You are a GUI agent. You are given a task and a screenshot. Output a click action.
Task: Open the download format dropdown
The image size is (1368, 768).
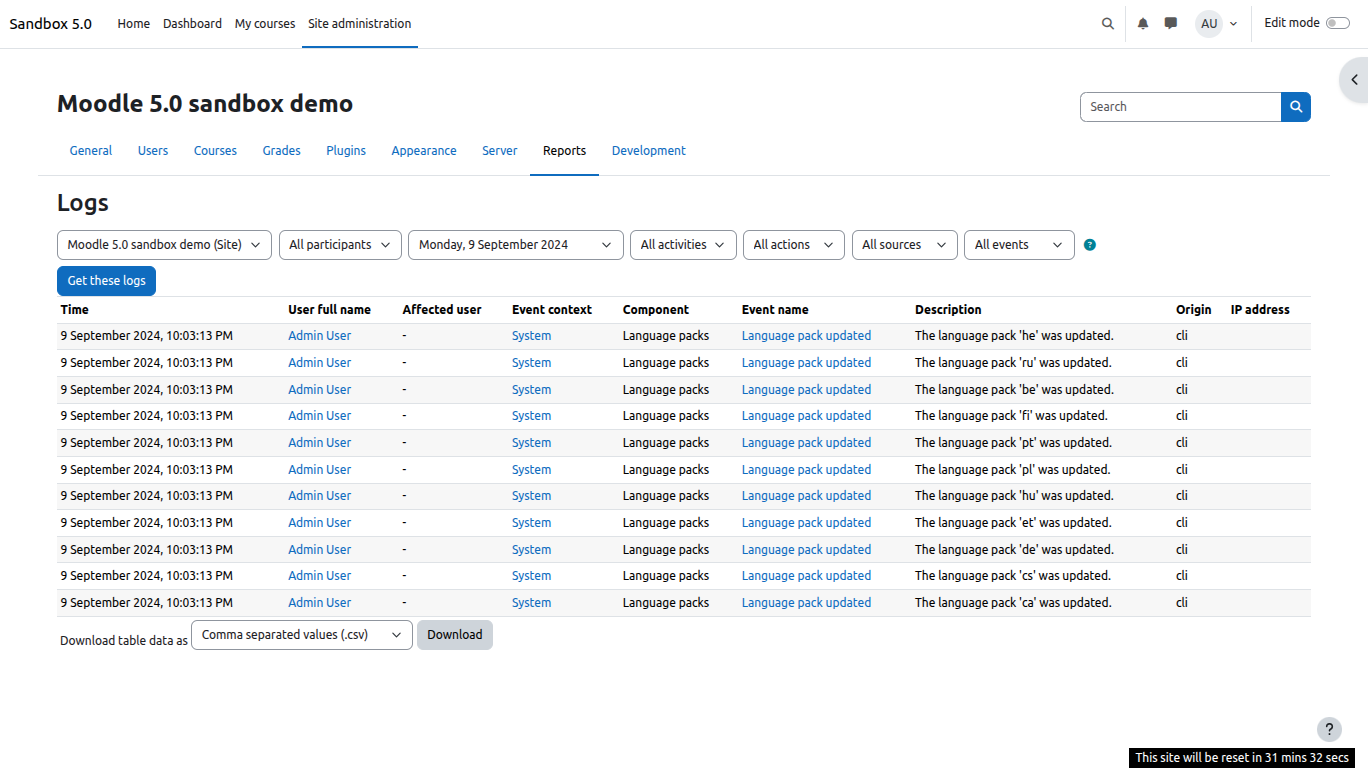pos(301,634)
